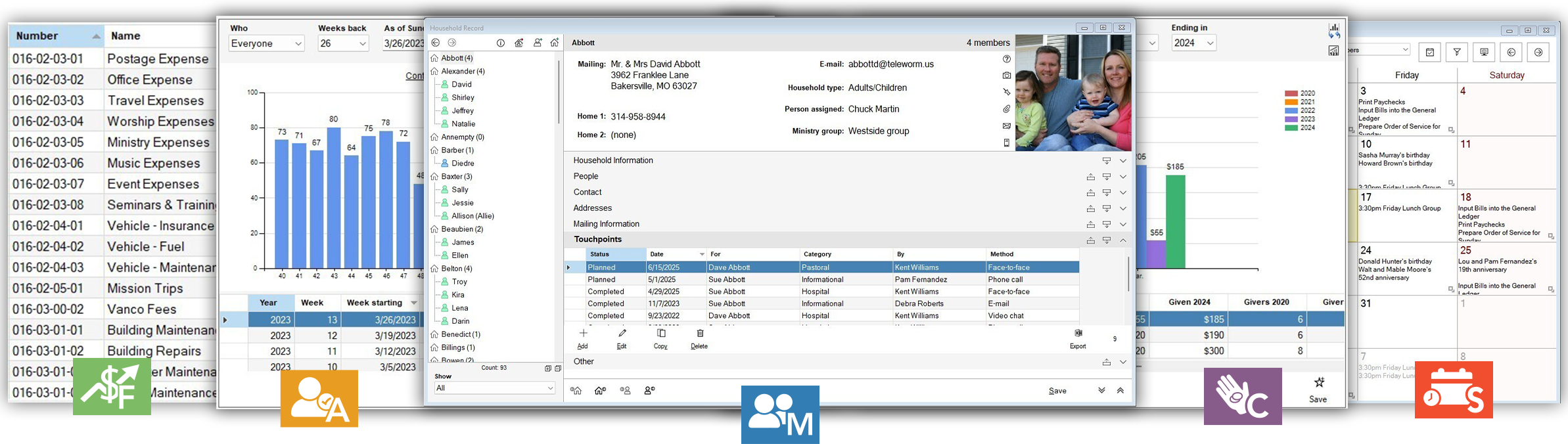Click the envelope email icon
The width and height of the screenshot is (1568, 444).
point(1006,126)
